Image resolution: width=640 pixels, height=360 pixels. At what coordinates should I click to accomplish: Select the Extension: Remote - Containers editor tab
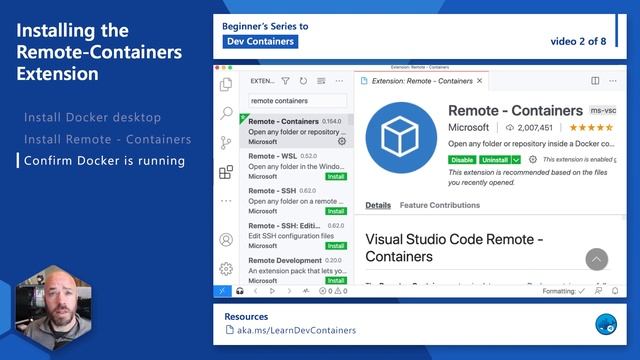coord(422,81)
